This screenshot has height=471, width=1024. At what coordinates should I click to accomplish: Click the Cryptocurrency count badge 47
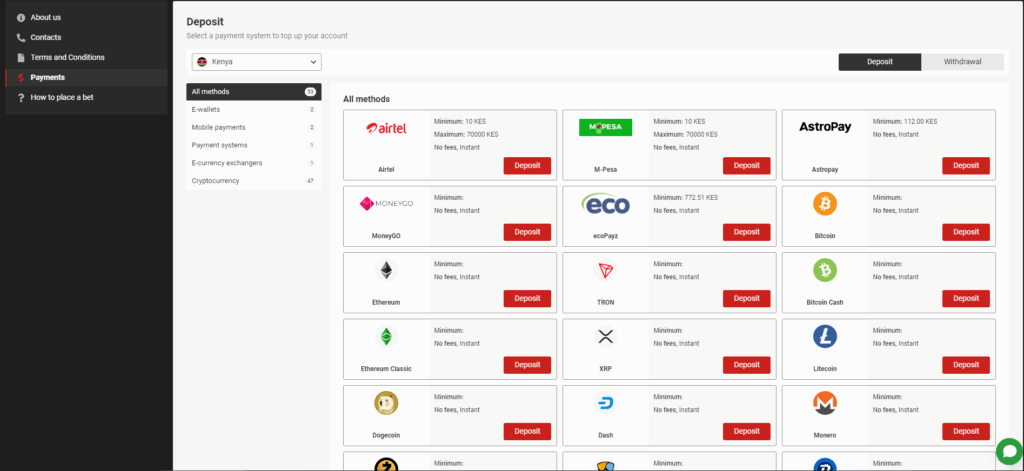pyautogui.click(x=311, y=181)
